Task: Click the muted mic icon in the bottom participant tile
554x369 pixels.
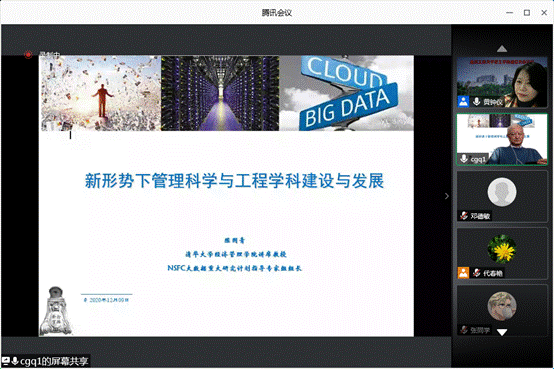Action: (x=464, y=330)
